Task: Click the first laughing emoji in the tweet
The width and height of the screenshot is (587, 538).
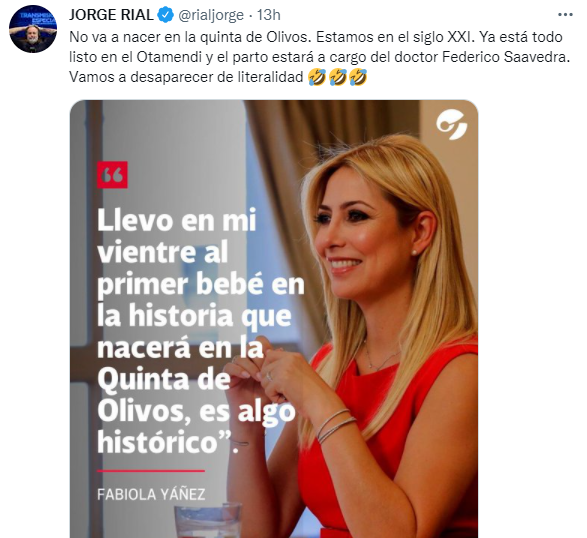Action: (x=316, y=77)
